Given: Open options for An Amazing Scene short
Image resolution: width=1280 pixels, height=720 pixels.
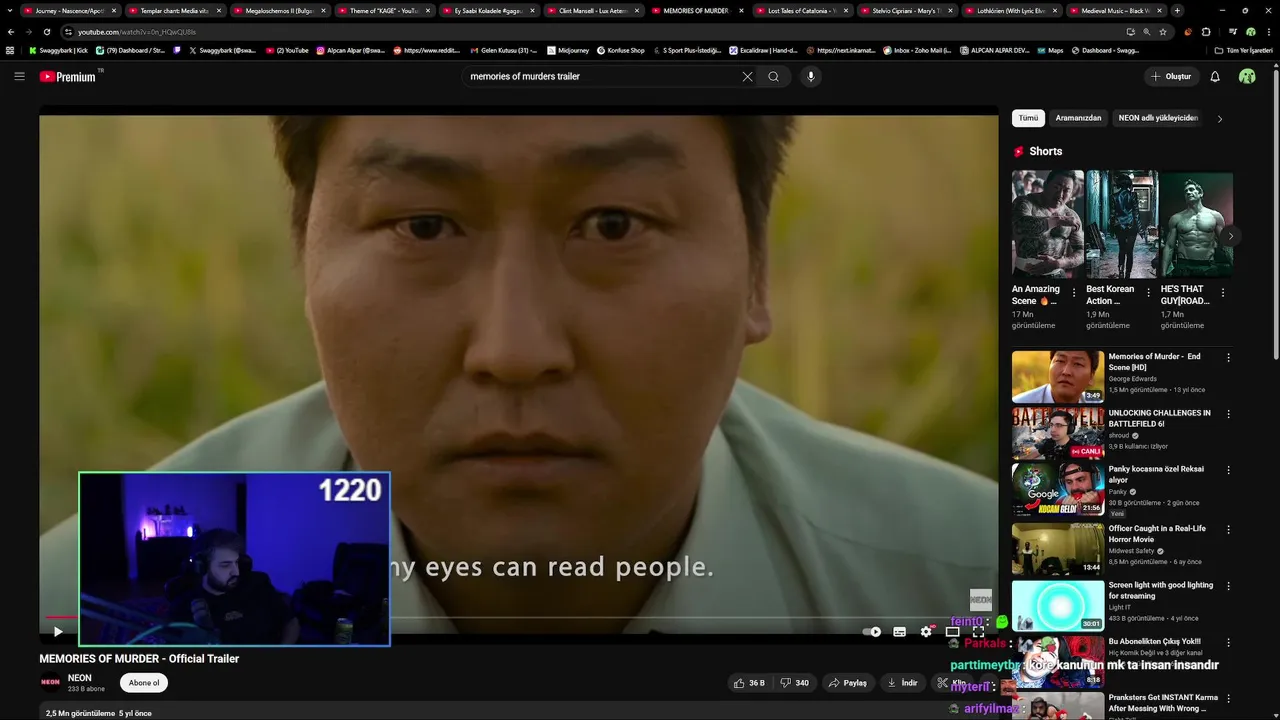Looking at the screenshot, I should point(1074,293).
